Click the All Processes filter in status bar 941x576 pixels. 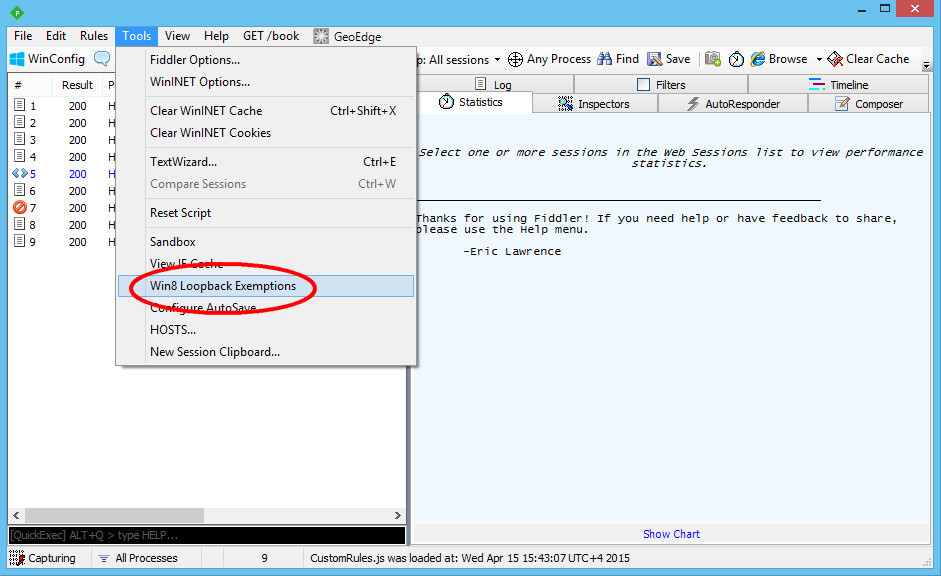click(x=138, y=558)
